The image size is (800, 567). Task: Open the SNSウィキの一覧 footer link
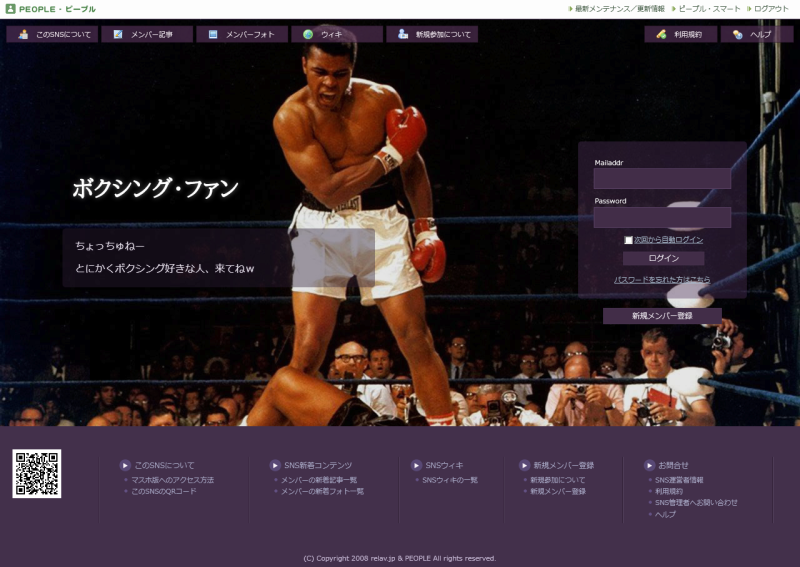click(450, 480)
